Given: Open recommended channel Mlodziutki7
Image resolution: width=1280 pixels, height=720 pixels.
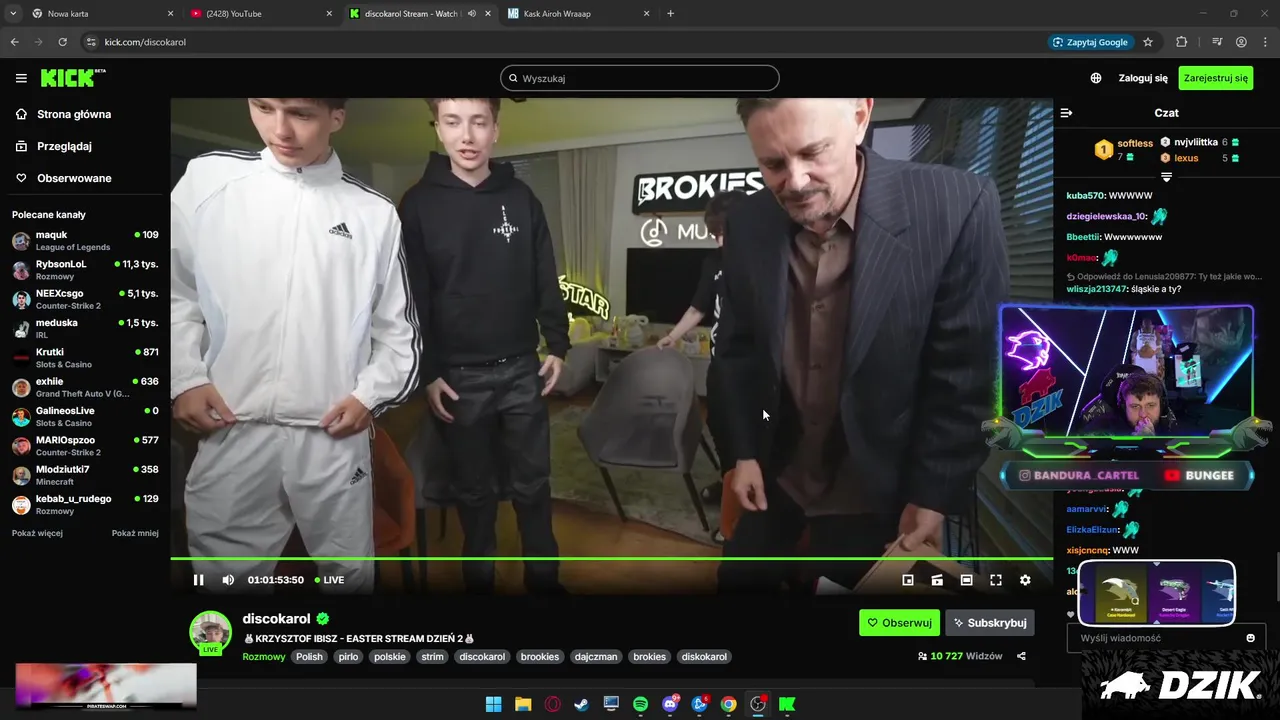Looking at the screenshot, I should tap(85, 475).
